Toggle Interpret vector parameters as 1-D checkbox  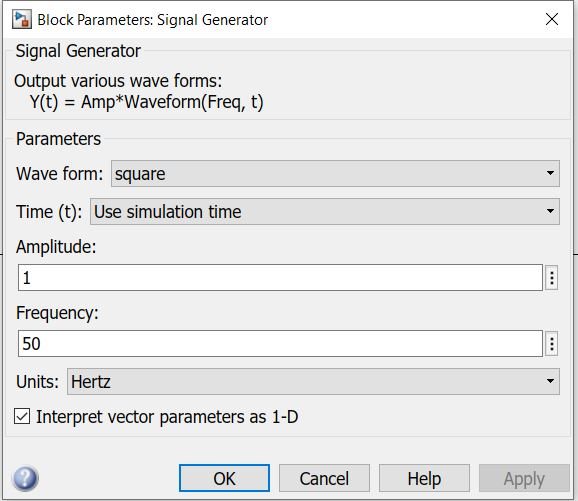(22, 417)
